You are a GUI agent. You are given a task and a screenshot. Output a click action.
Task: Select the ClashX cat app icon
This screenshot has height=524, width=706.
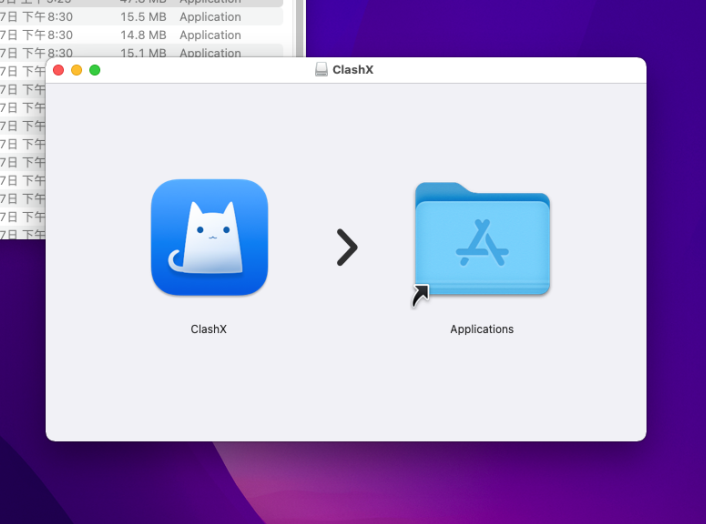tap(209, 237)
